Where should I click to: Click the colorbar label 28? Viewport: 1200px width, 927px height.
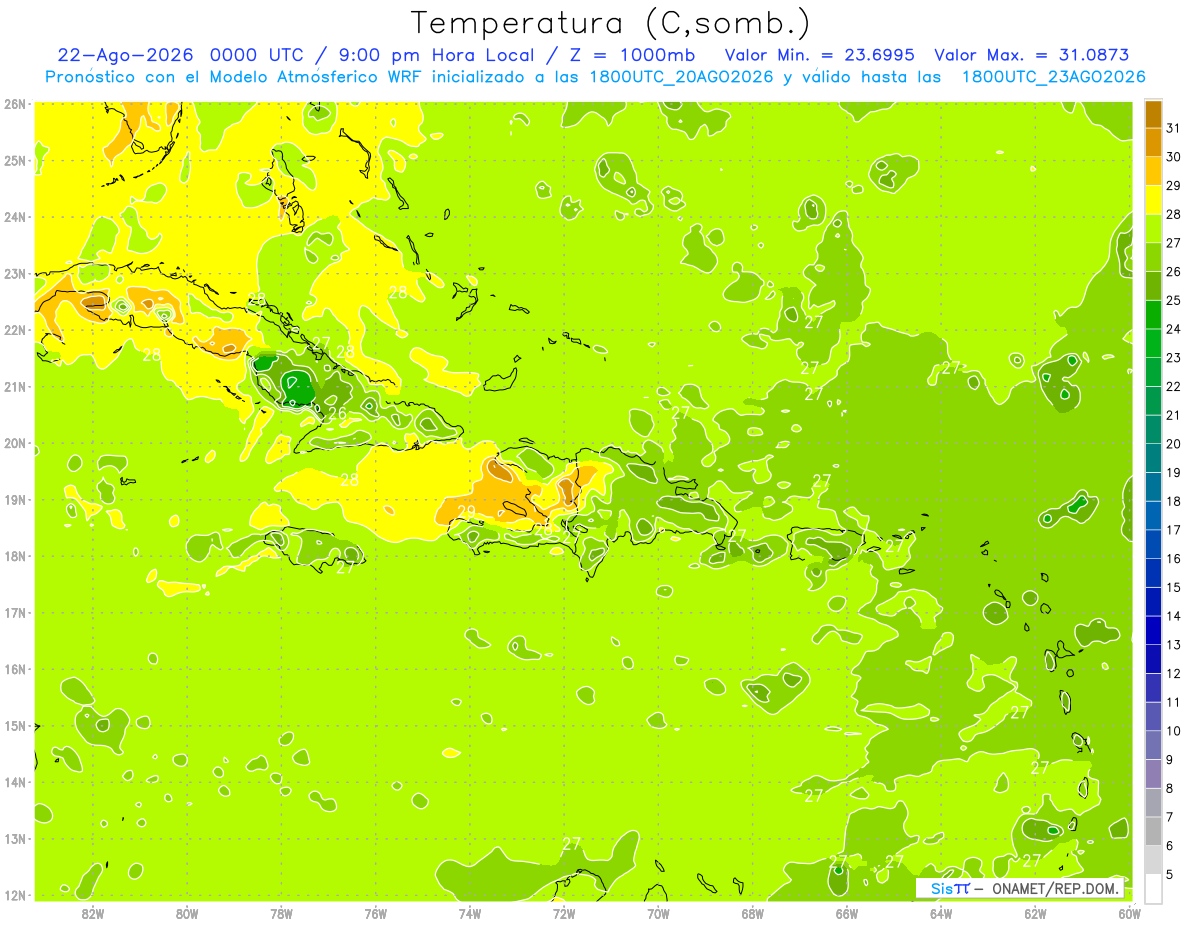(1173, 214)
